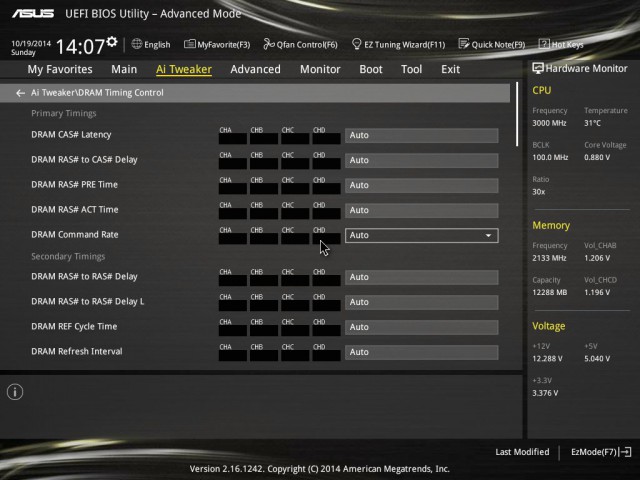Open the Advanced tab

(x=255, y=69)
